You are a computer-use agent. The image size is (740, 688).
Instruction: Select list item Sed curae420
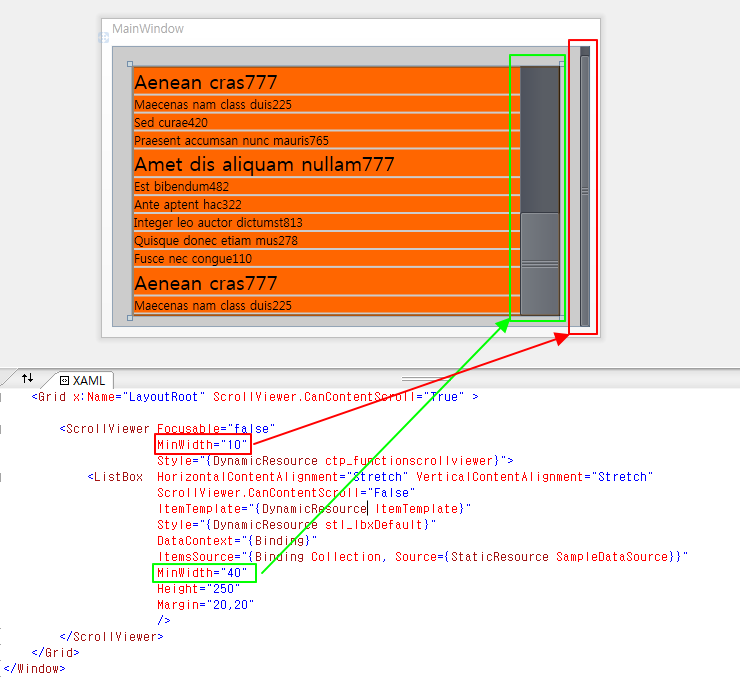(x=327, y=123)
